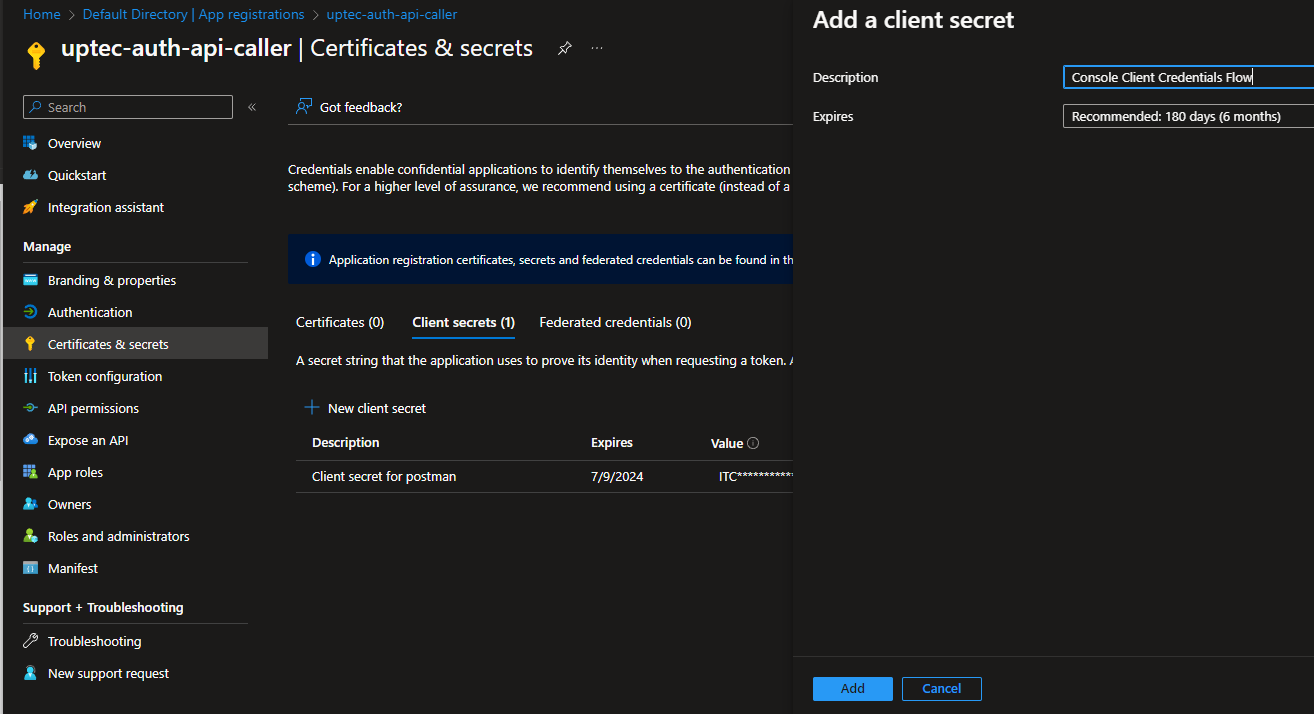The image size is (1314, 714).
Task: Cancel adding the client secret
Action: (x=941, y=688)
